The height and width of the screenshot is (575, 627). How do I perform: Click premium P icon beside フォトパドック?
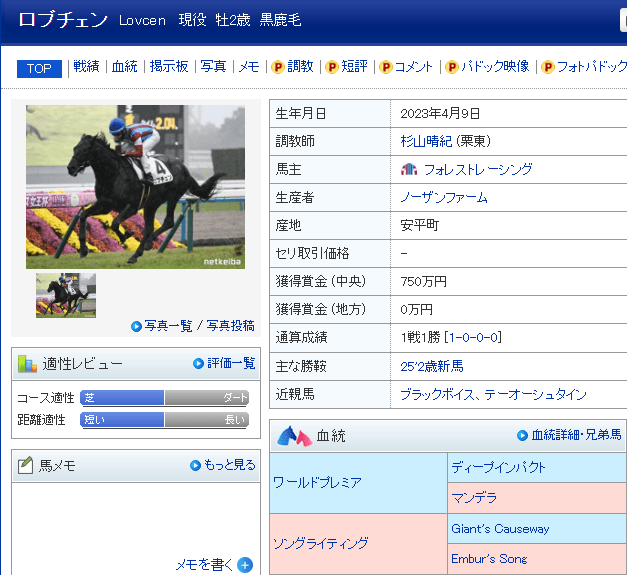pos(547,67)
